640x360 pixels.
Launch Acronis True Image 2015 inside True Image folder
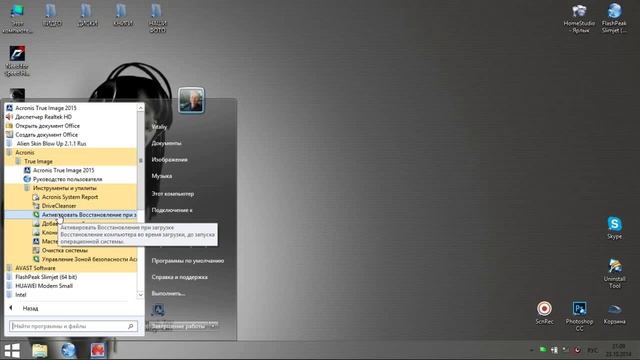coord(63,170)
